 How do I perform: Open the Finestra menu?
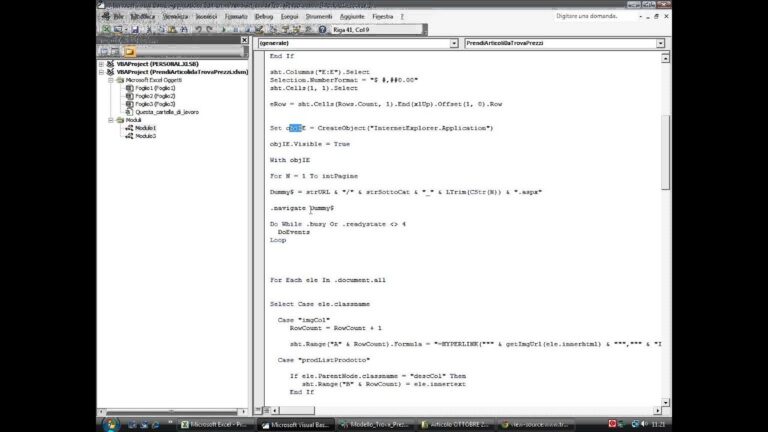(383, 17)
